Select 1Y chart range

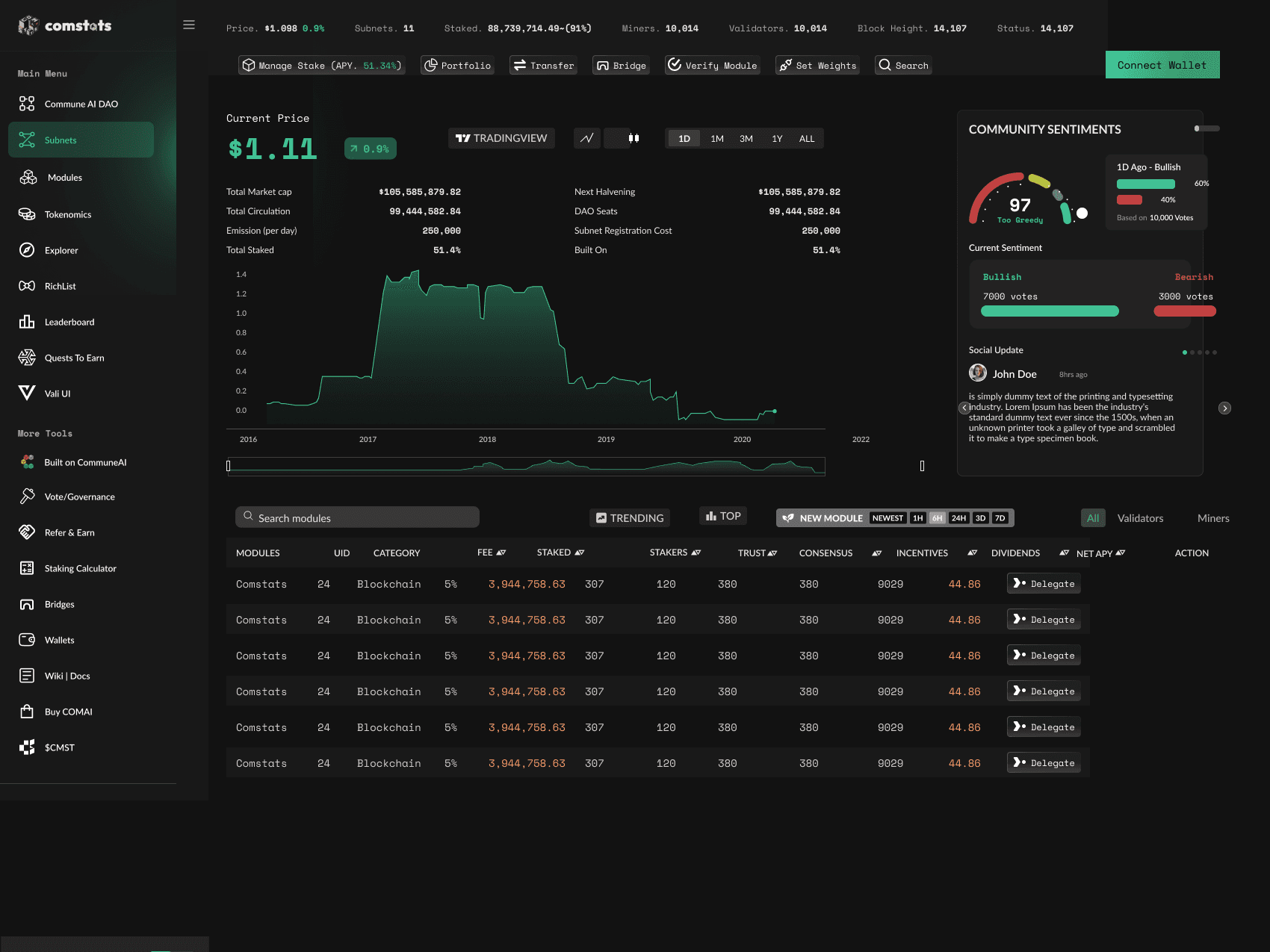pos(777,139)
